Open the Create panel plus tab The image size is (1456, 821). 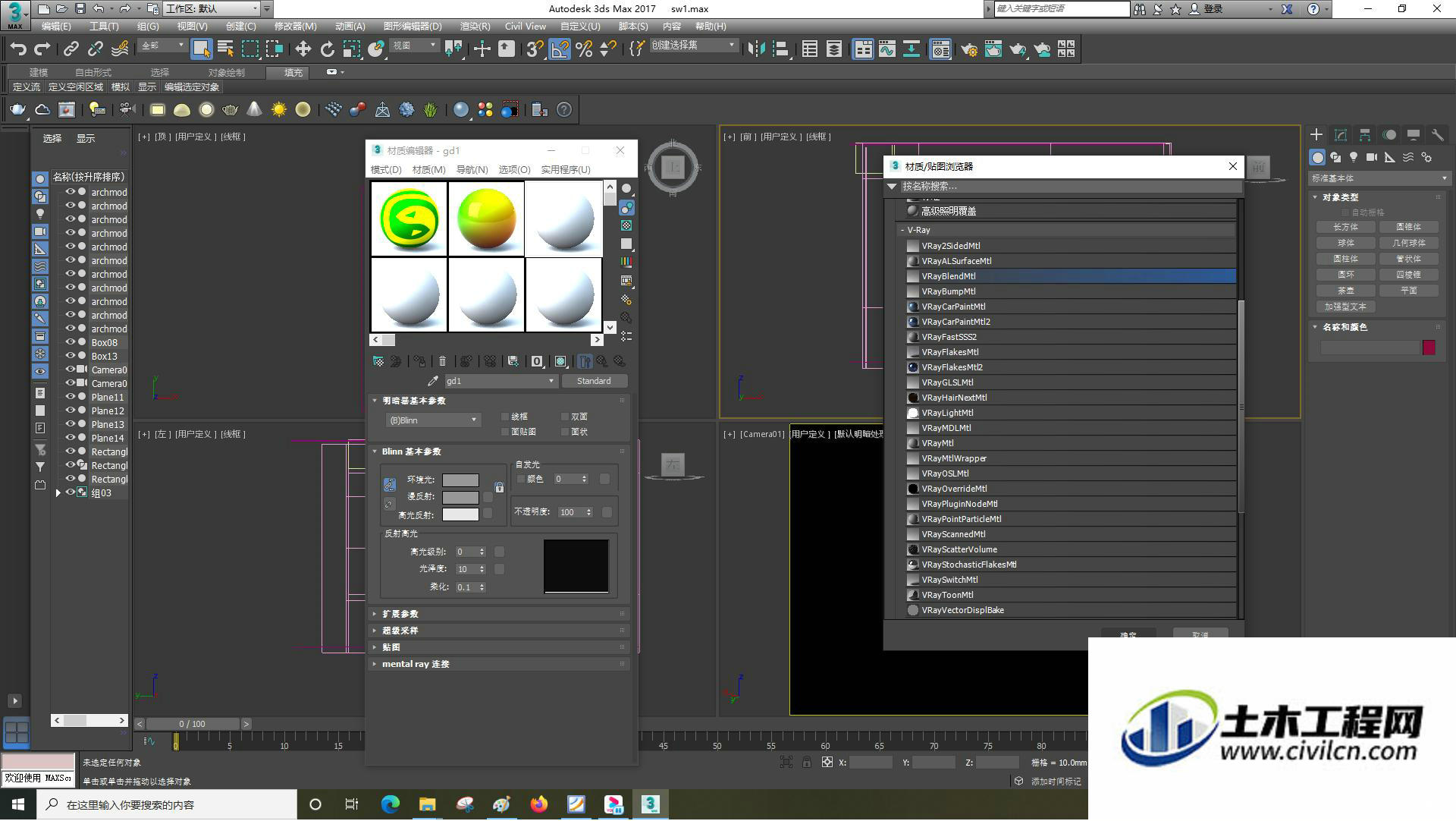pyautogui.click(x=1316, y=135)
